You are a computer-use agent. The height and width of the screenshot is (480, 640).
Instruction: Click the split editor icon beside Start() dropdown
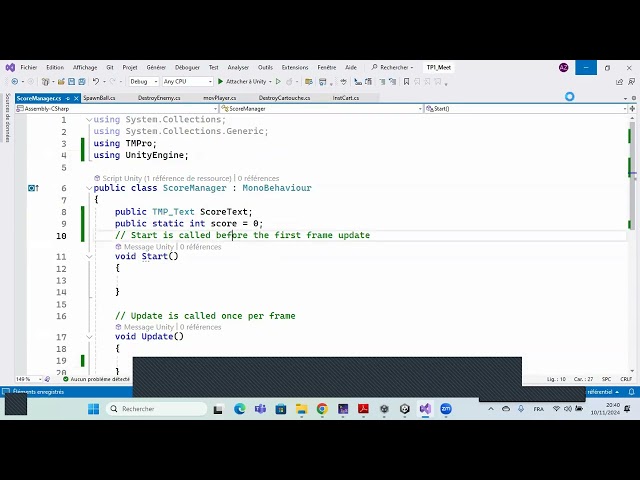pyautogui.click(x=632, y=109)
